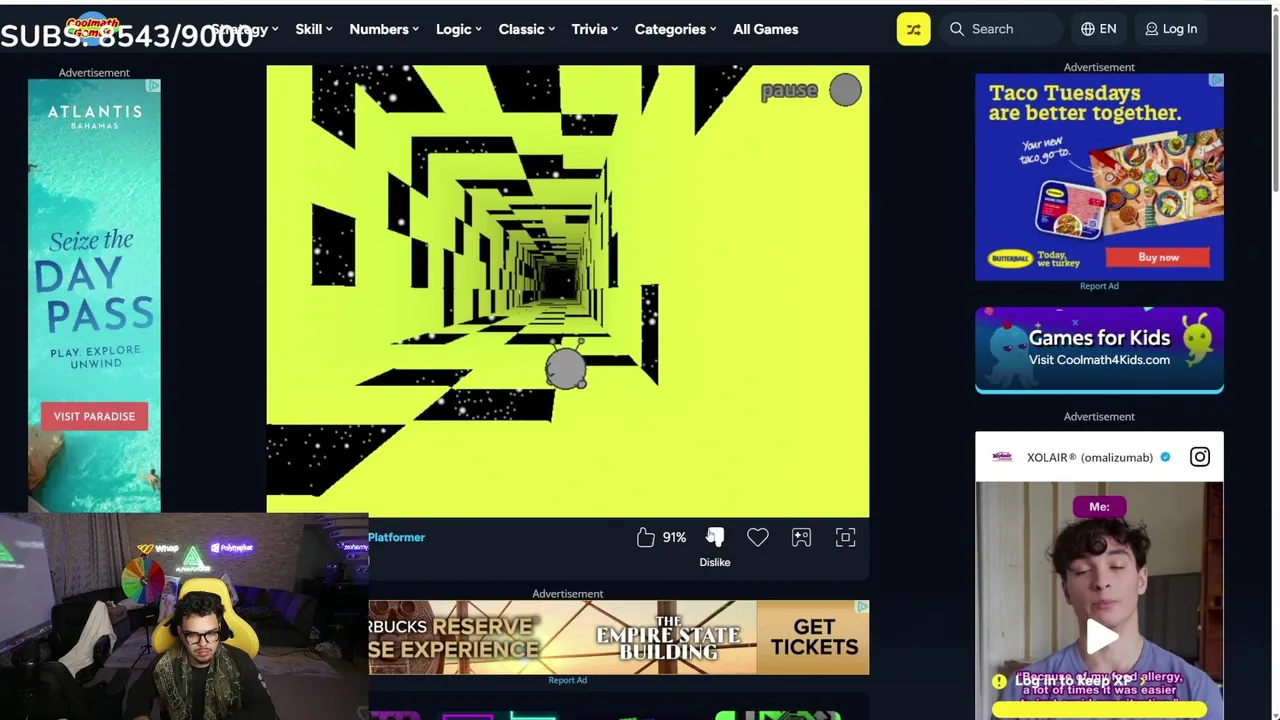Enter fullscreen with the expand icon

845,538
